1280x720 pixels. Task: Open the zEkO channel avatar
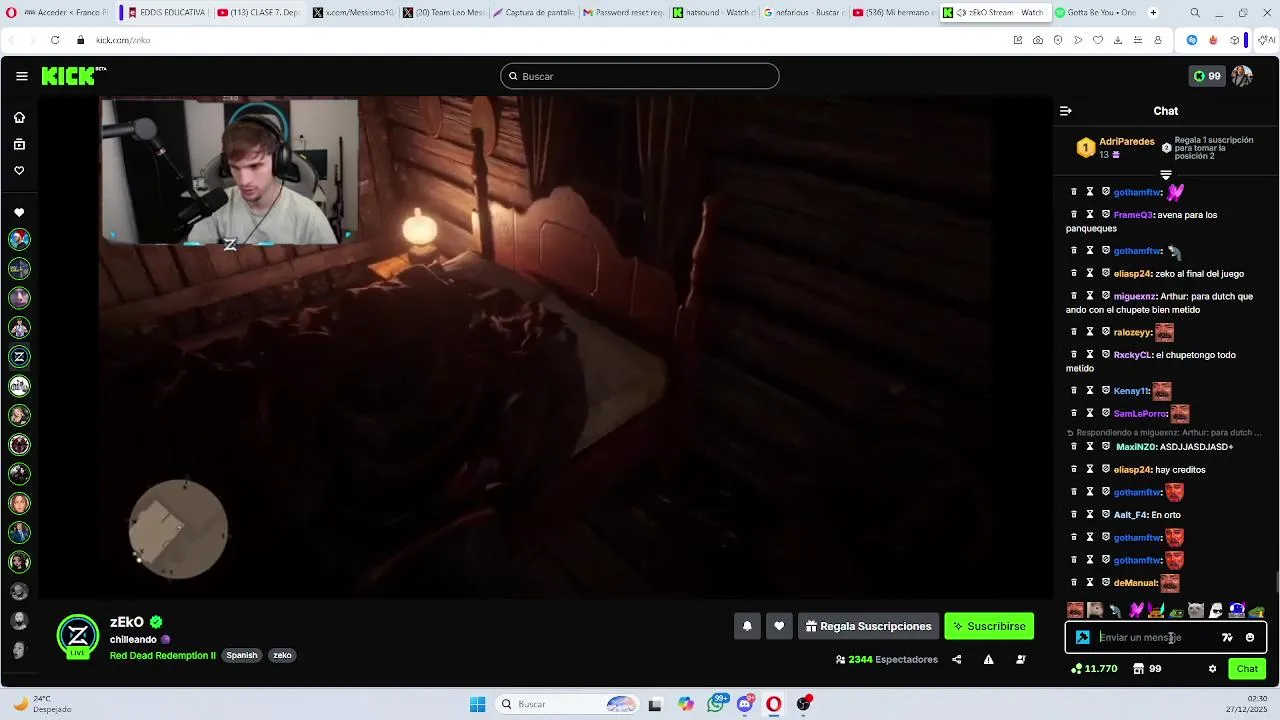(x=78, y=636)
